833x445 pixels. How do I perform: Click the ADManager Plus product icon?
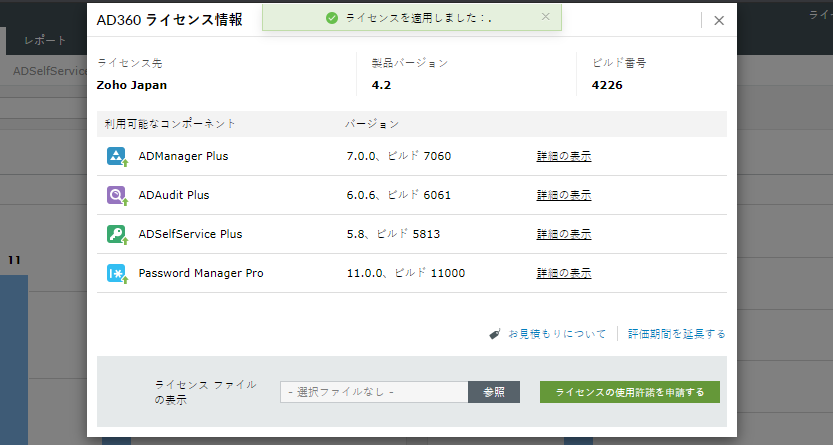click(x=117, y=156)
